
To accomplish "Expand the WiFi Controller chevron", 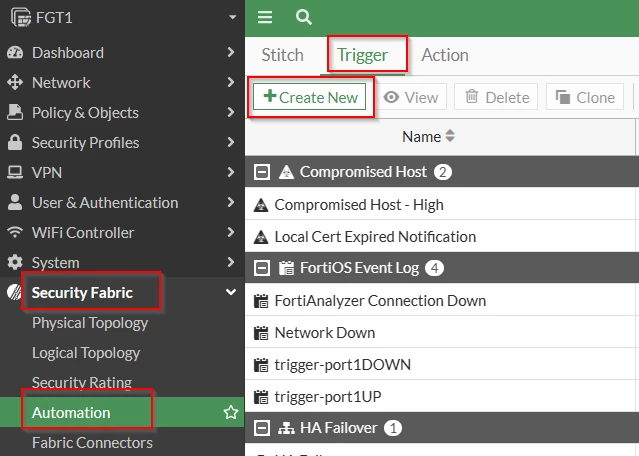I will 231,232.
